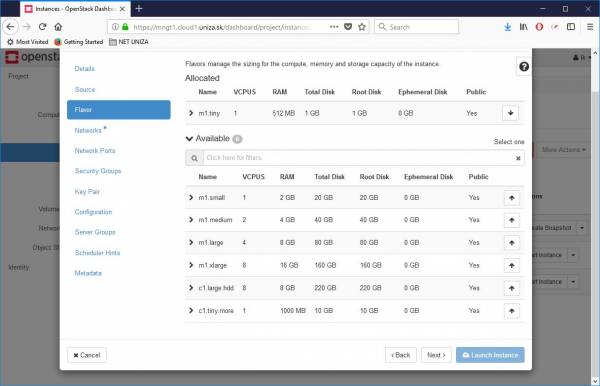The width and height of the screenshot is (600, 386).
Task: Cancel the launch instance dialog
Action: click(x=87, y=355)
